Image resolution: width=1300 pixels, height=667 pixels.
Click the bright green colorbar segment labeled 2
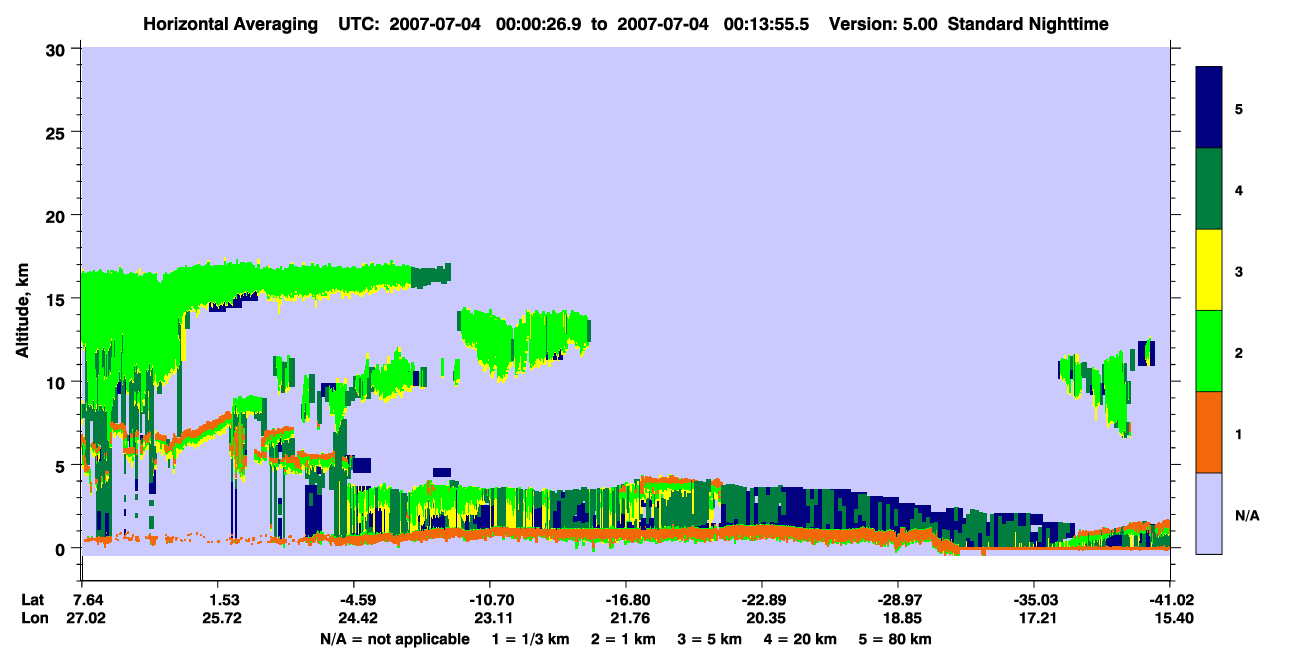coord(1209,351)
